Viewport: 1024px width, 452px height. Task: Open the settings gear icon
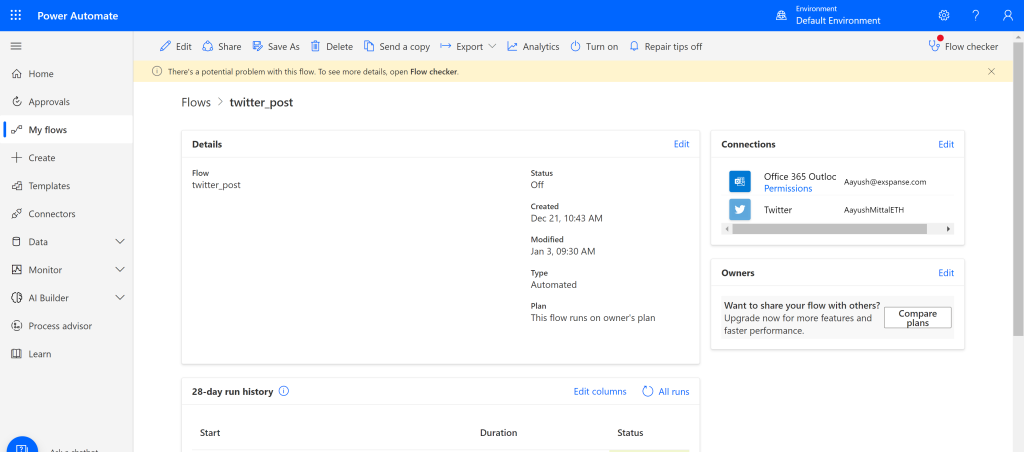(x=944, y=16)
